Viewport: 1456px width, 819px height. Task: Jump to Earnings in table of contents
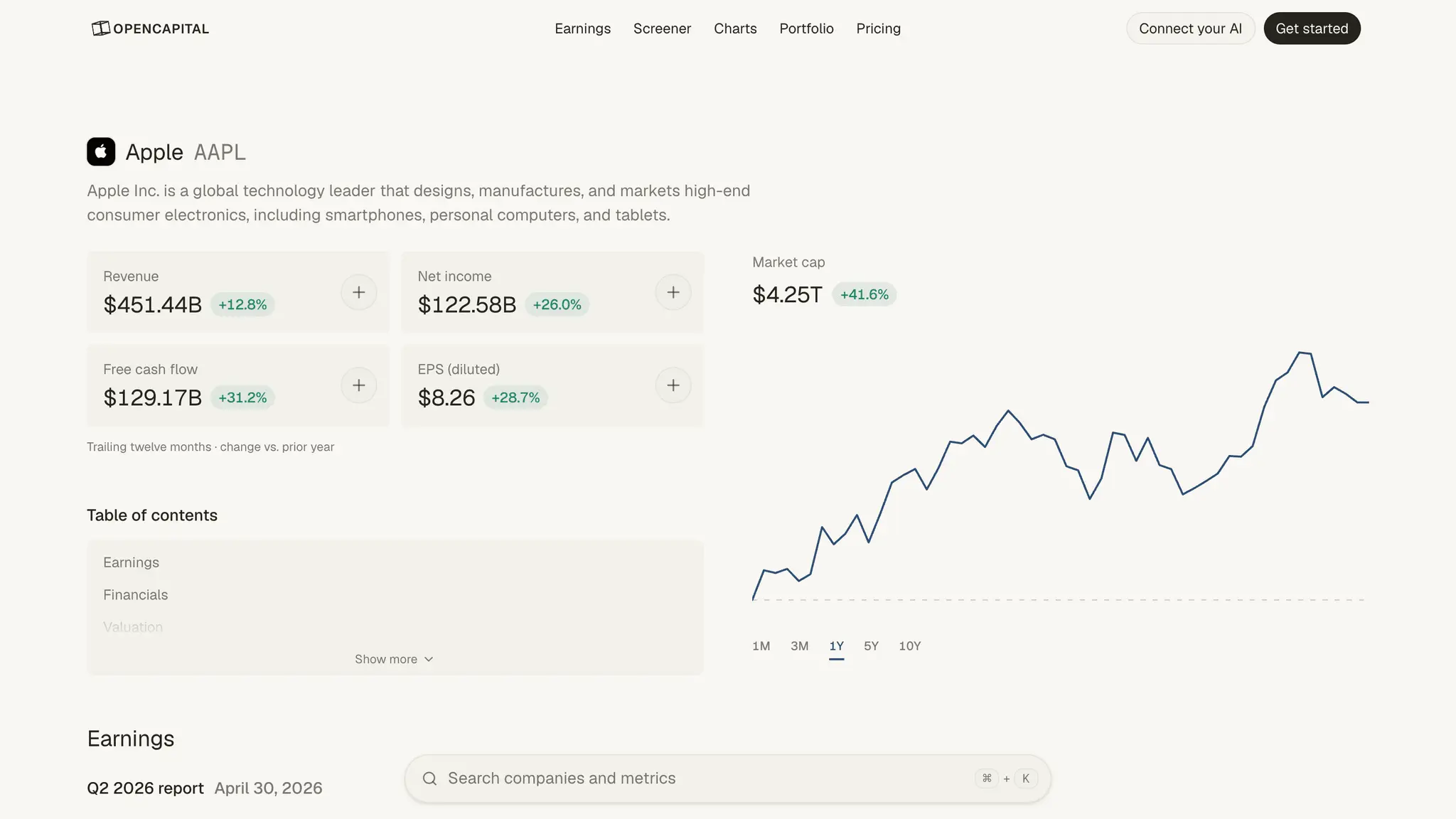pos(131,562)
